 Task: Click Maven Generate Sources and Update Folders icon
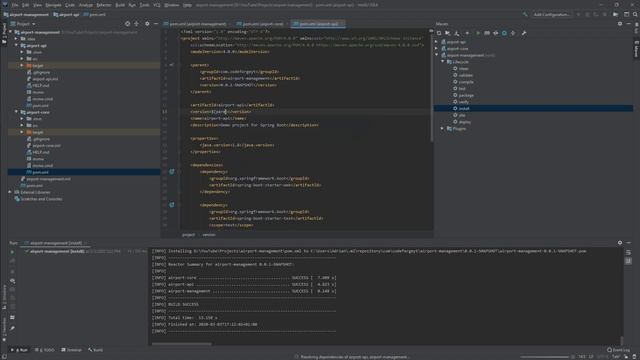[448, 33]
